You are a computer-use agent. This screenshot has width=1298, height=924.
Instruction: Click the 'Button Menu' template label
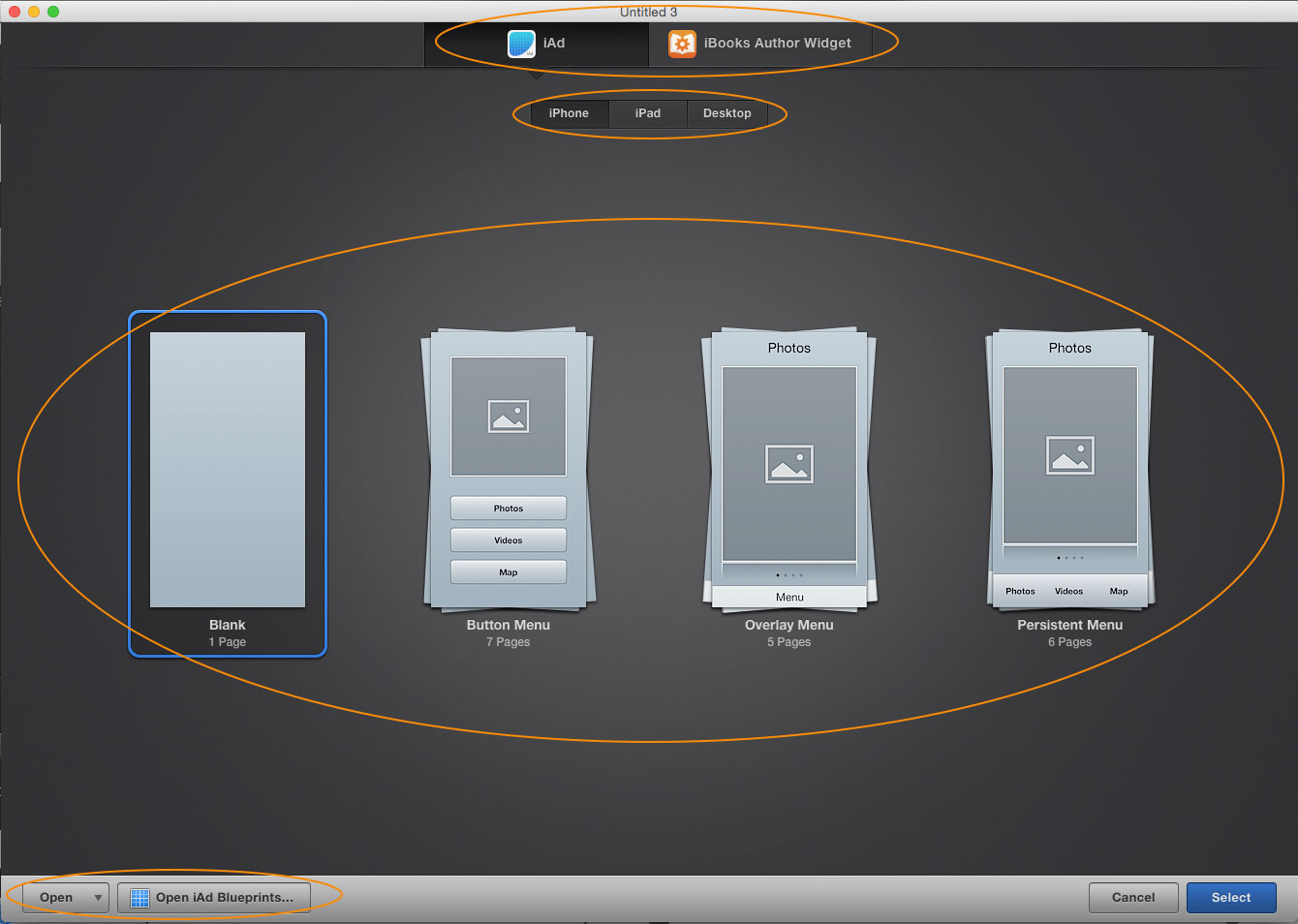pyautogui.click(x=509, y=625)
